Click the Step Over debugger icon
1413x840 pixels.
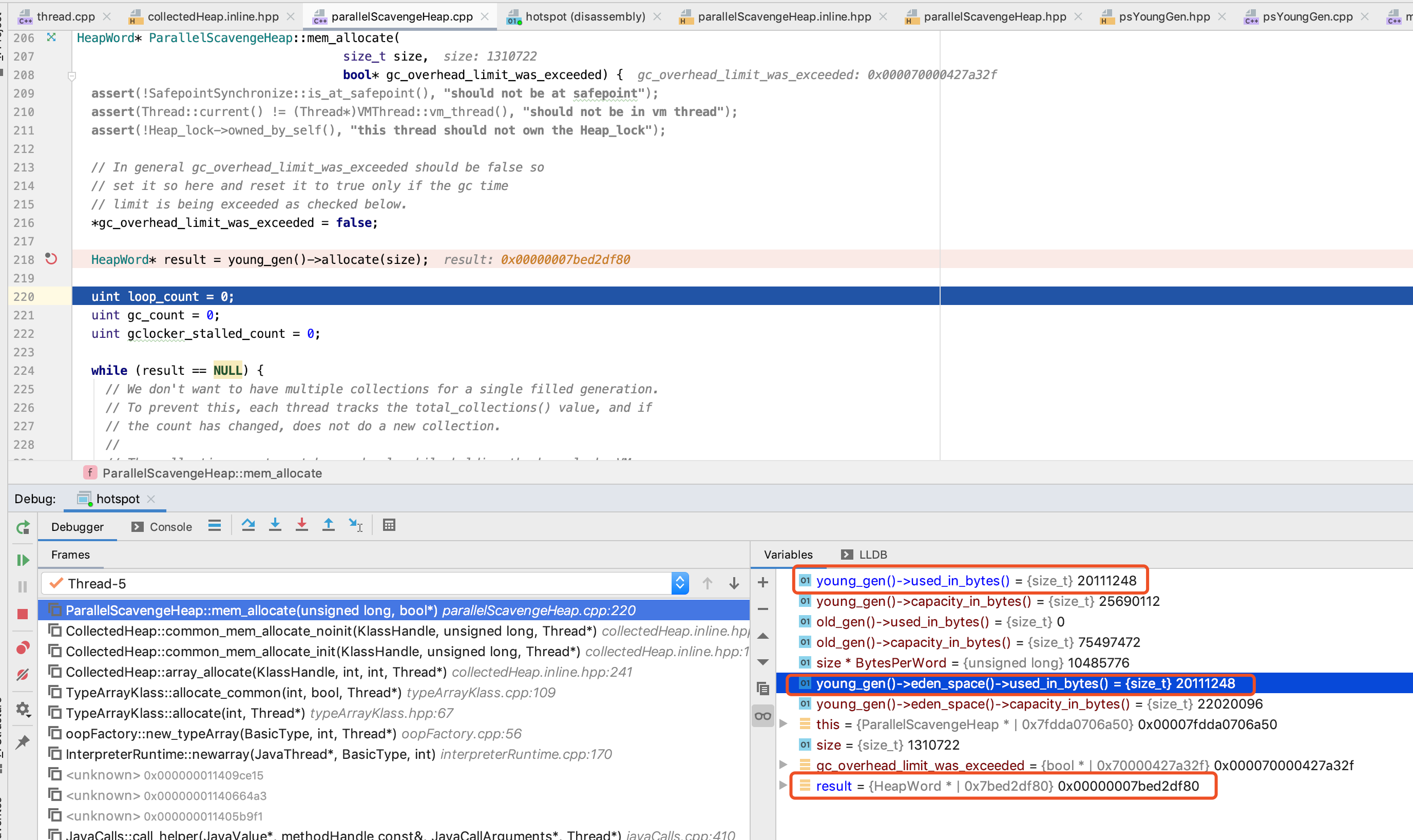click(248, 525)
